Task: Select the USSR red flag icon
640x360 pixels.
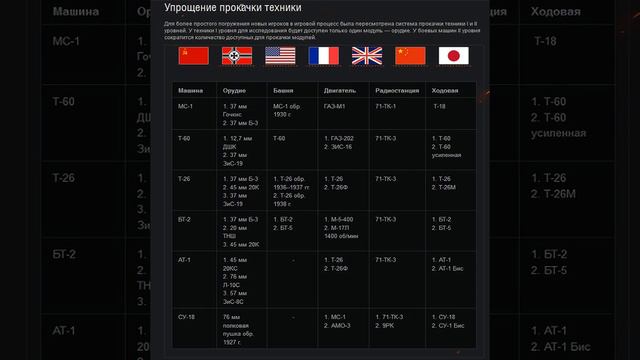Action: tap(193, 56)
